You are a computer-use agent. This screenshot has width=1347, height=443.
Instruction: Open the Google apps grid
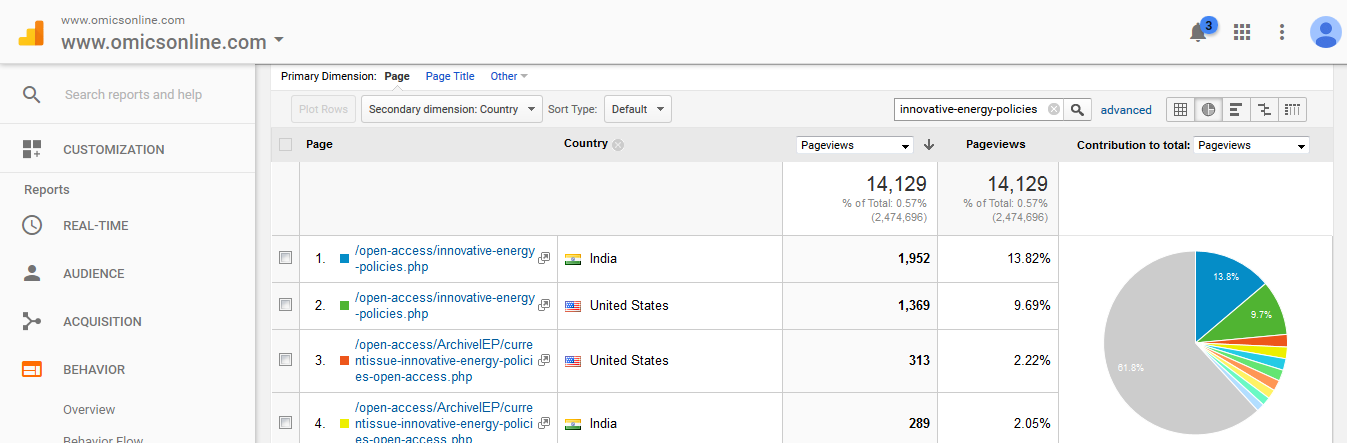point(1242,32)
